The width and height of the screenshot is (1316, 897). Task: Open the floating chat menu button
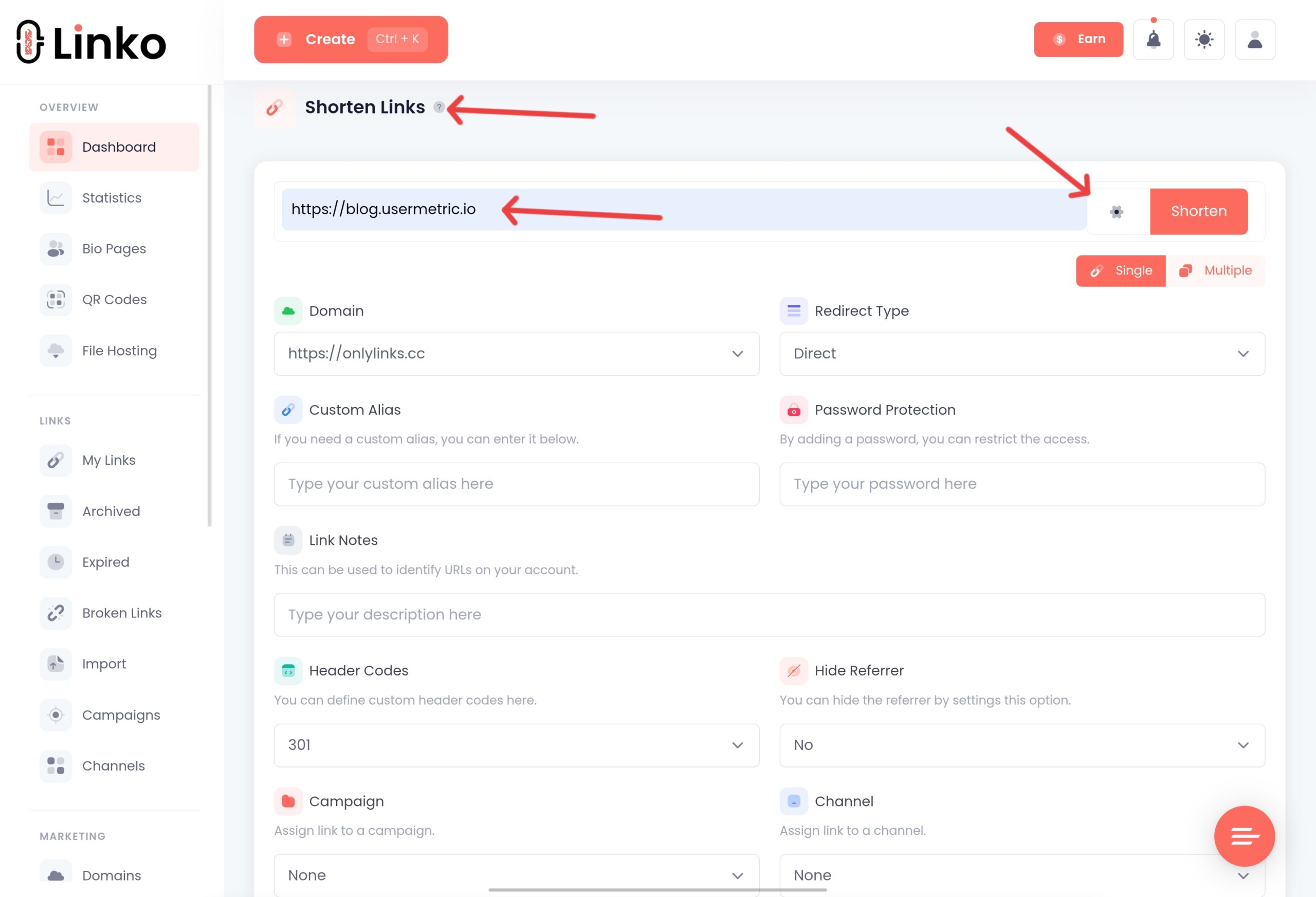pos(1244,836)
